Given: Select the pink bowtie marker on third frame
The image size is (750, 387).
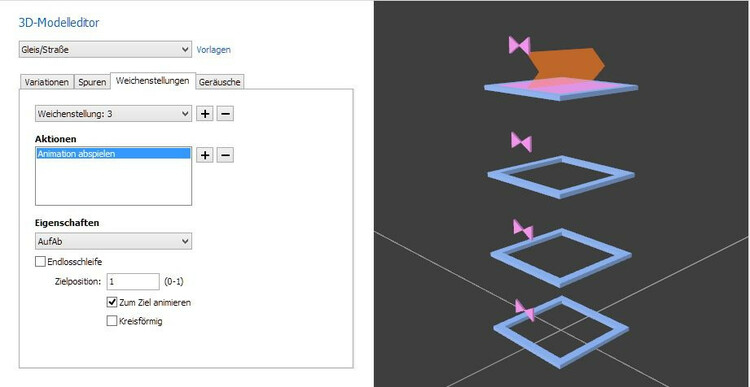Looking at the screenshot, I should point(523,230).
